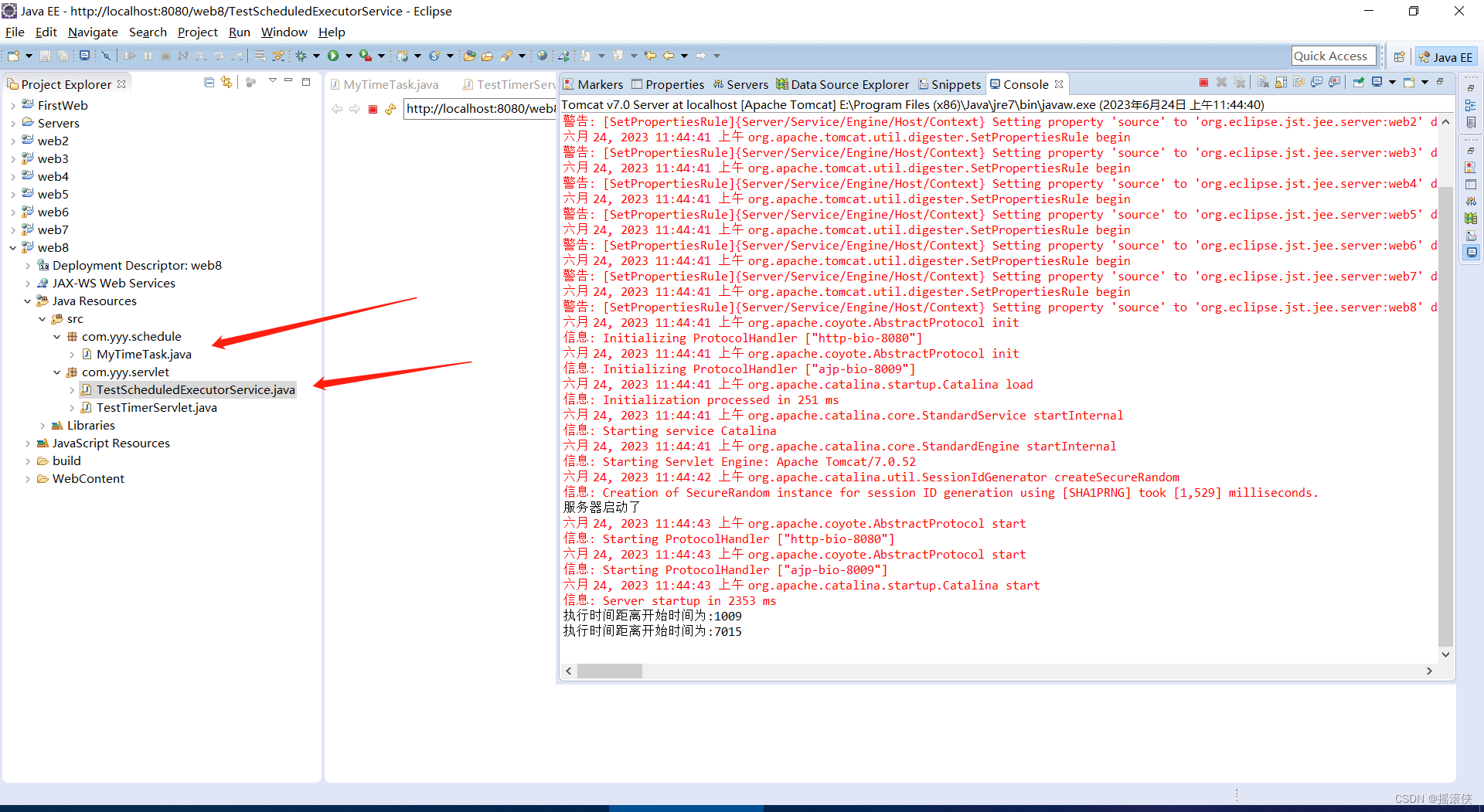Click the Snippets icon in right trim
Viewport: 1484px width, 812px height.
[1471, 235]
